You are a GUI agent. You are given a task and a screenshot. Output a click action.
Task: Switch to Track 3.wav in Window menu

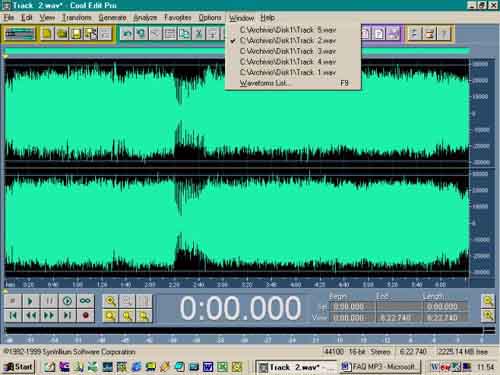(293, 51)
